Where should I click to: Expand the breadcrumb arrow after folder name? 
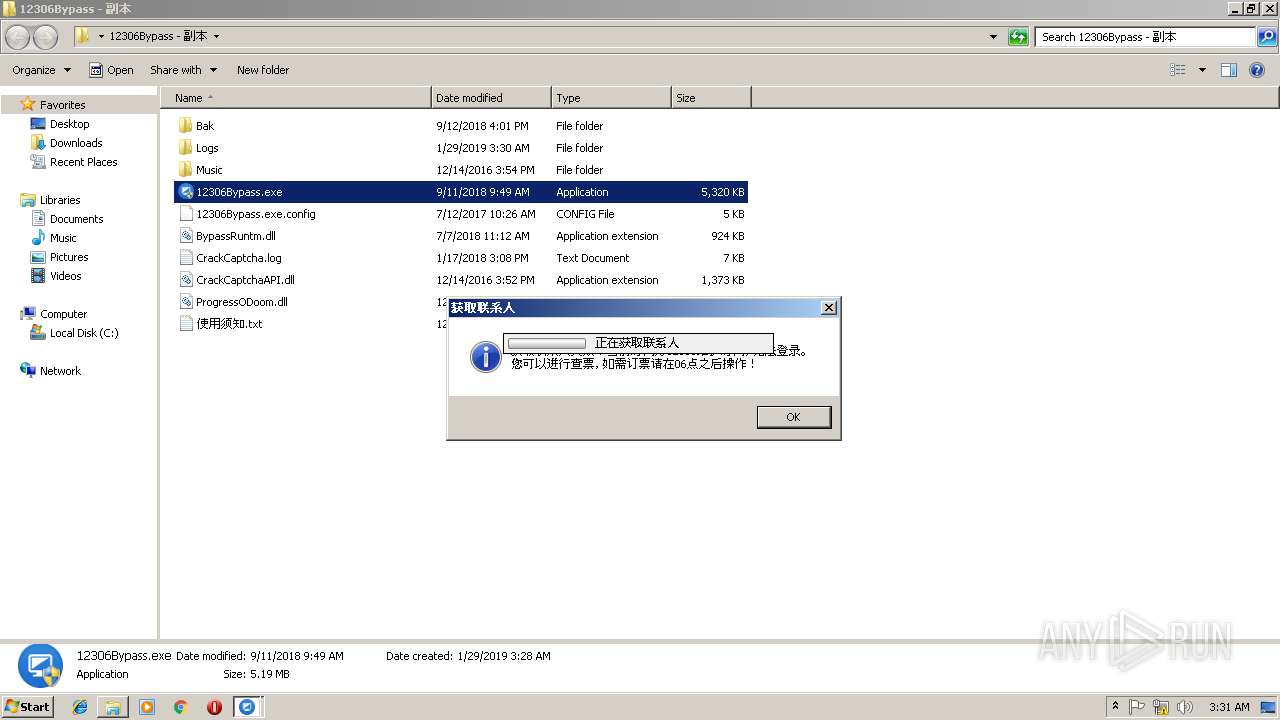click(x=216, y=37)
